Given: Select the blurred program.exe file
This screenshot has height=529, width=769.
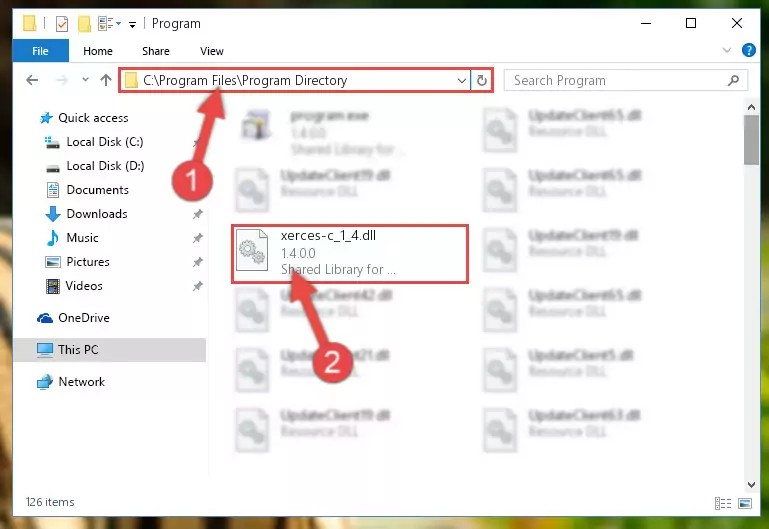Looking at the screenshot, I should pyautogui.click(x=322, y=131).
